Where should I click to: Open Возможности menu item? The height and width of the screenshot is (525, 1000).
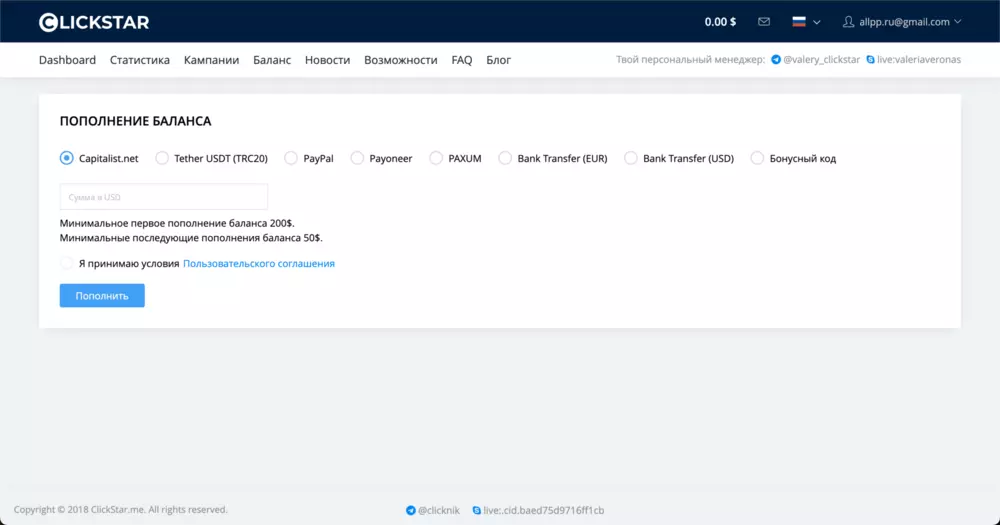tap(401, 60)
